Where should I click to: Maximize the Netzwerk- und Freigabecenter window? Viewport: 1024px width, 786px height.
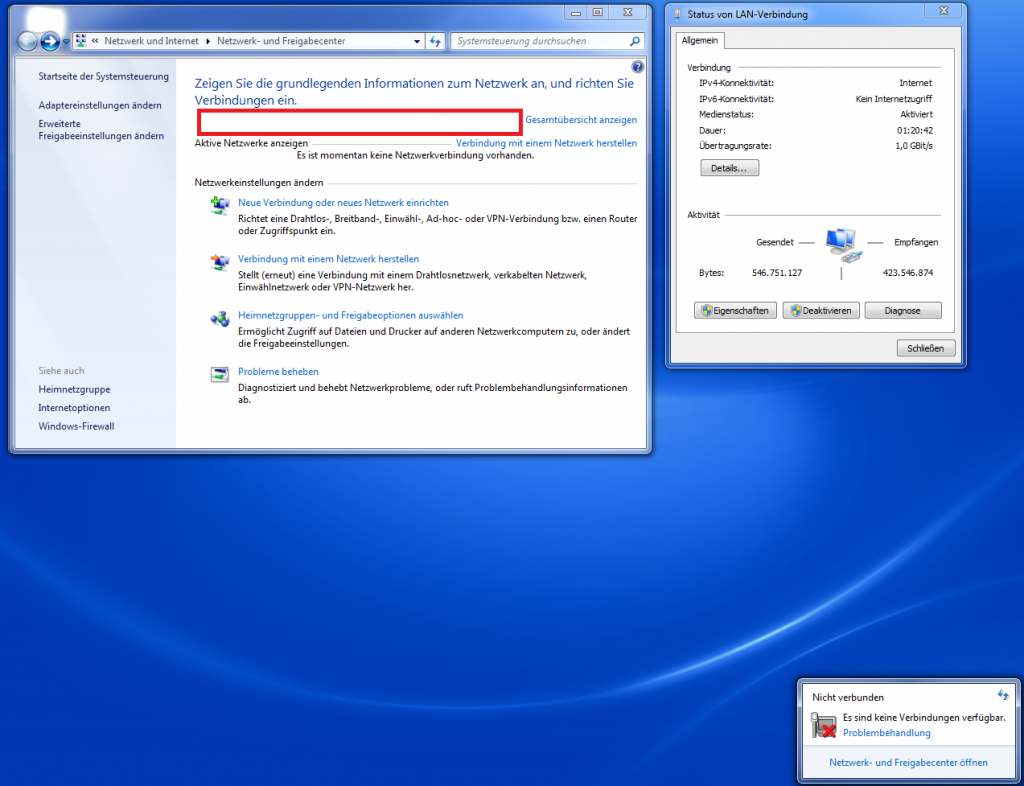tap(598, 12)
